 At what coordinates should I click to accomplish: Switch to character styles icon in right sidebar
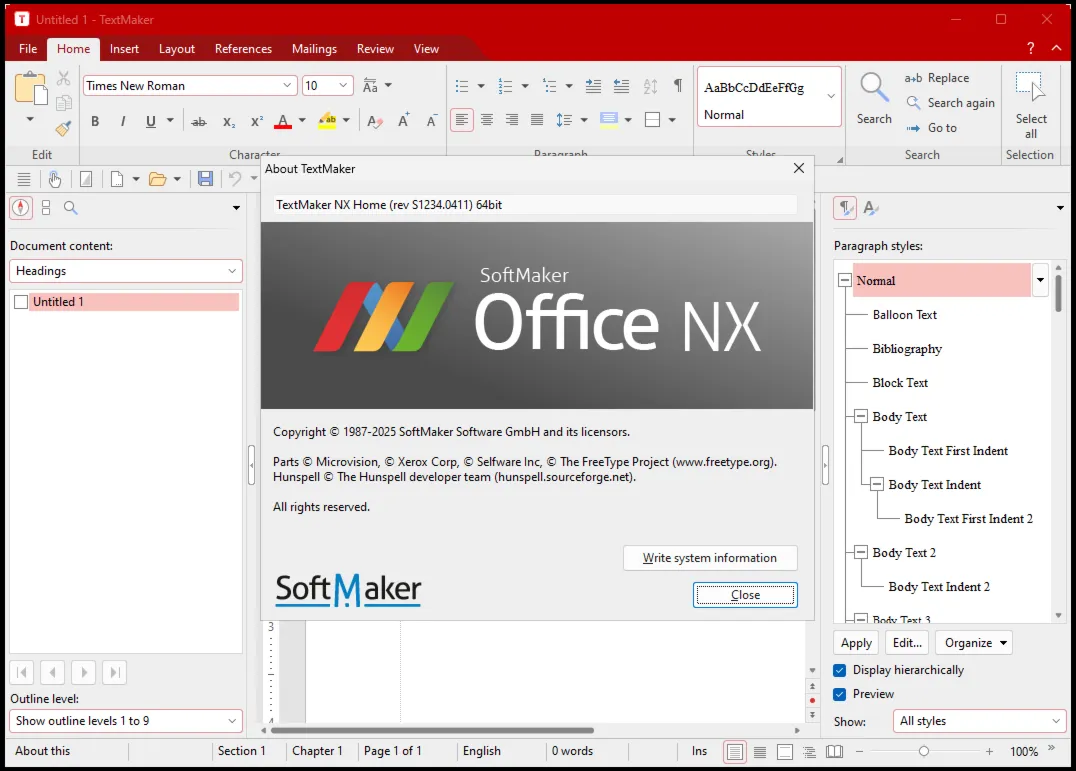click(872, 207)
